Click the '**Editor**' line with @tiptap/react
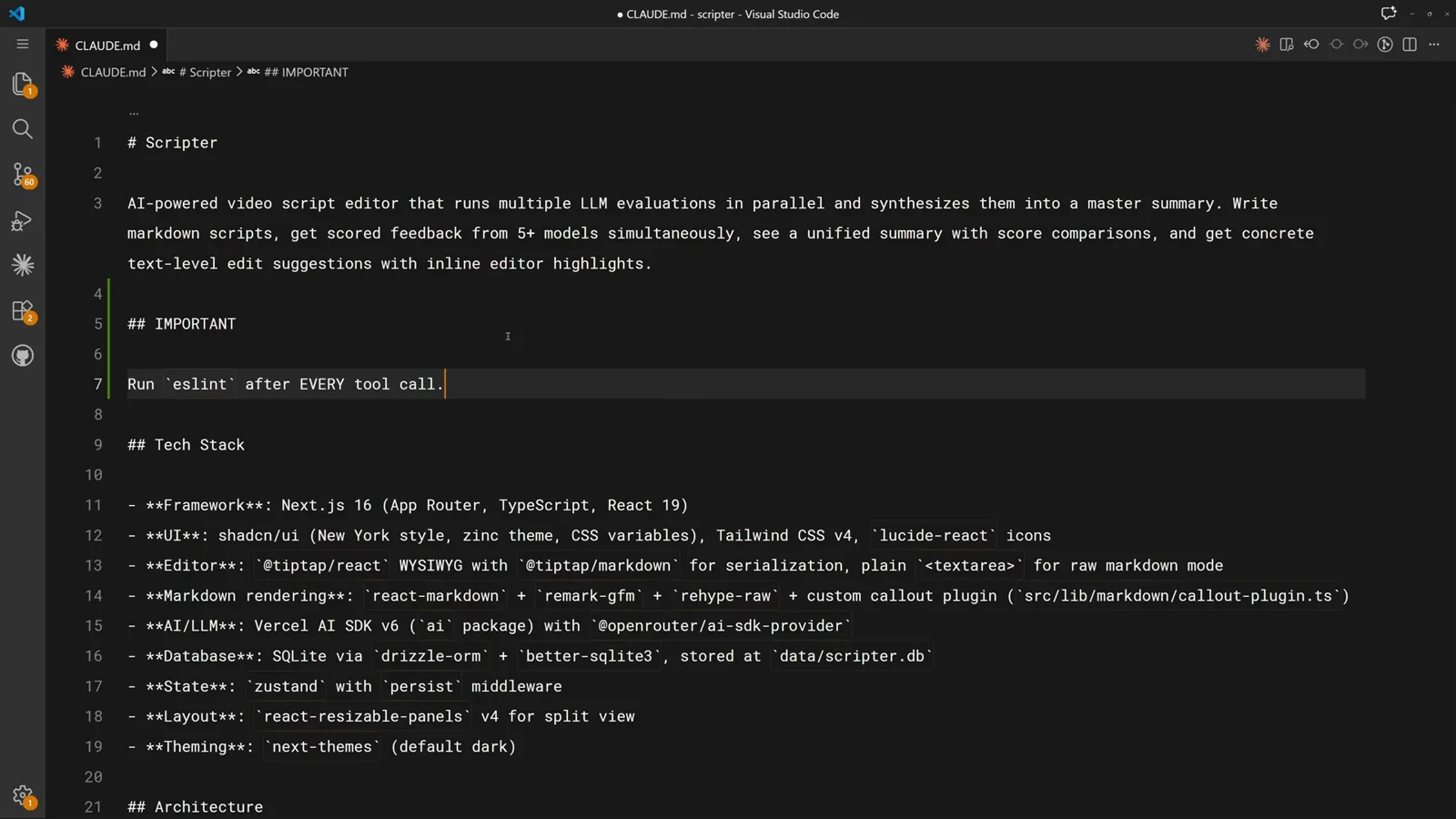The width and height of the screenshot is (1456, 819). [x=675, y=565]
